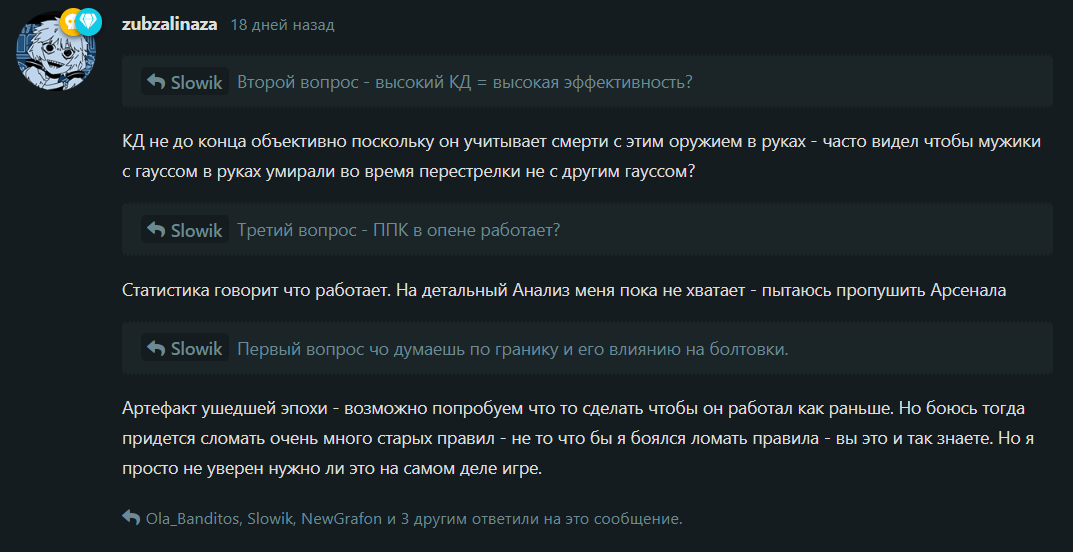Jump to quoted text 'Первый вопрос чо думаешь по гранику'
Screen dimensions: 1073x552
coord(513,349)
